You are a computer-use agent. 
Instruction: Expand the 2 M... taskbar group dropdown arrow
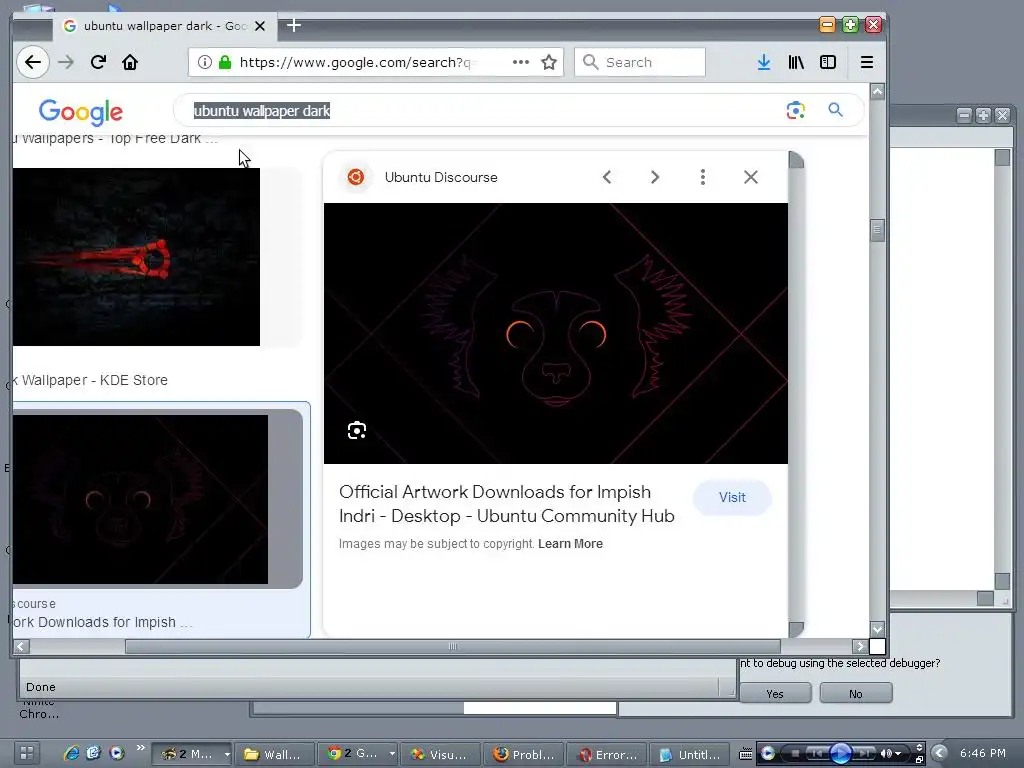pyautogui.click(x=227, y=754)
